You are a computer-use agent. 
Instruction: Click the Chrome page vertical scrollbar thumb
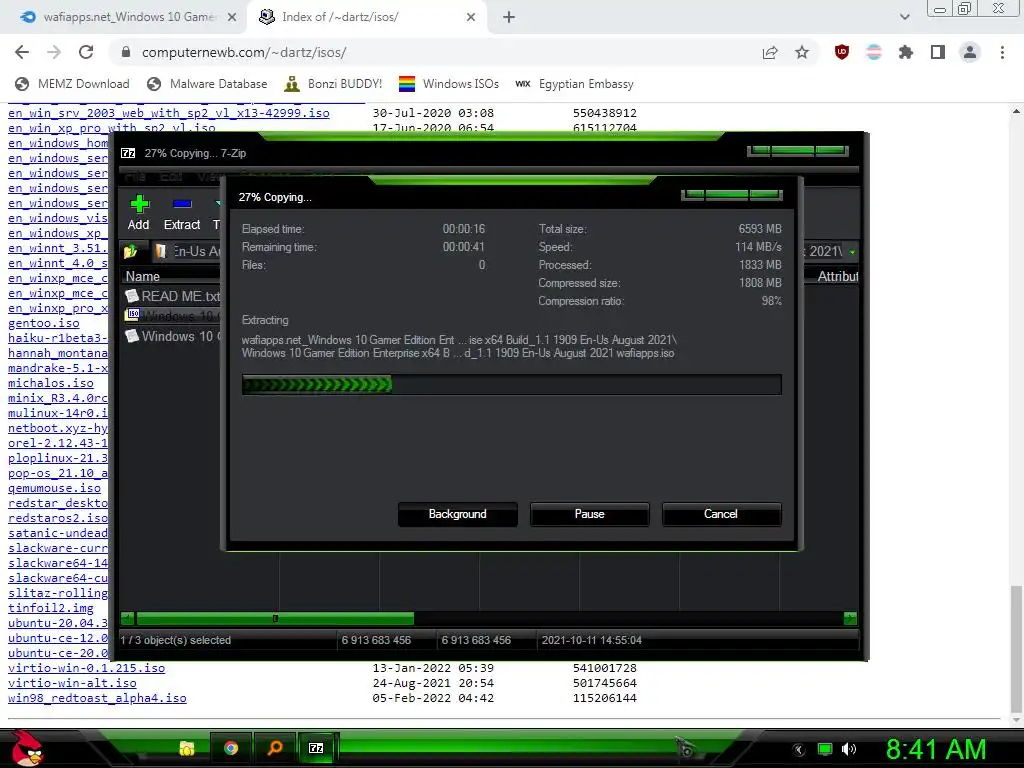click(x=1016, y=648)
